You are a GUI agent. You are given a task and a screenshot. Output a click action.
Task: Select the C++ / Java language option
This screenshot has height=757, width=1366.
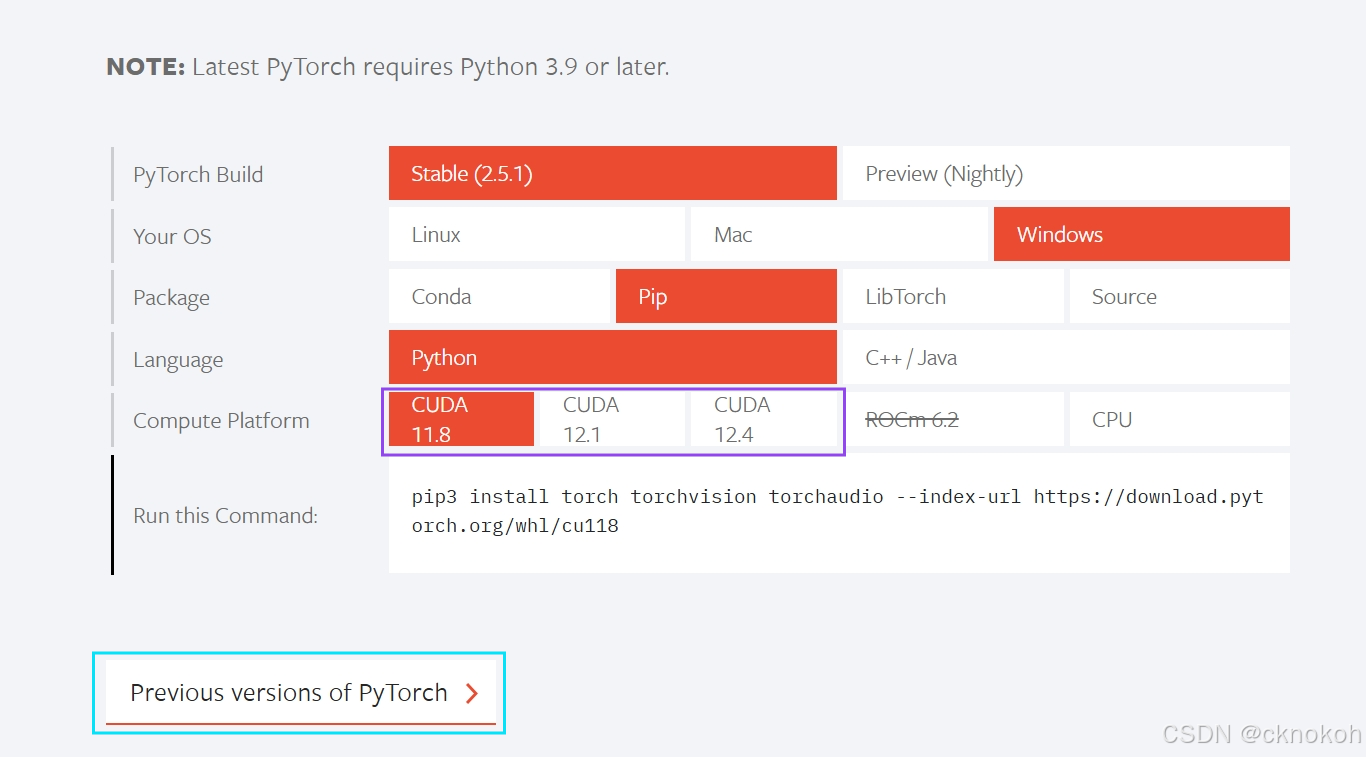[x=1066, y=357]
